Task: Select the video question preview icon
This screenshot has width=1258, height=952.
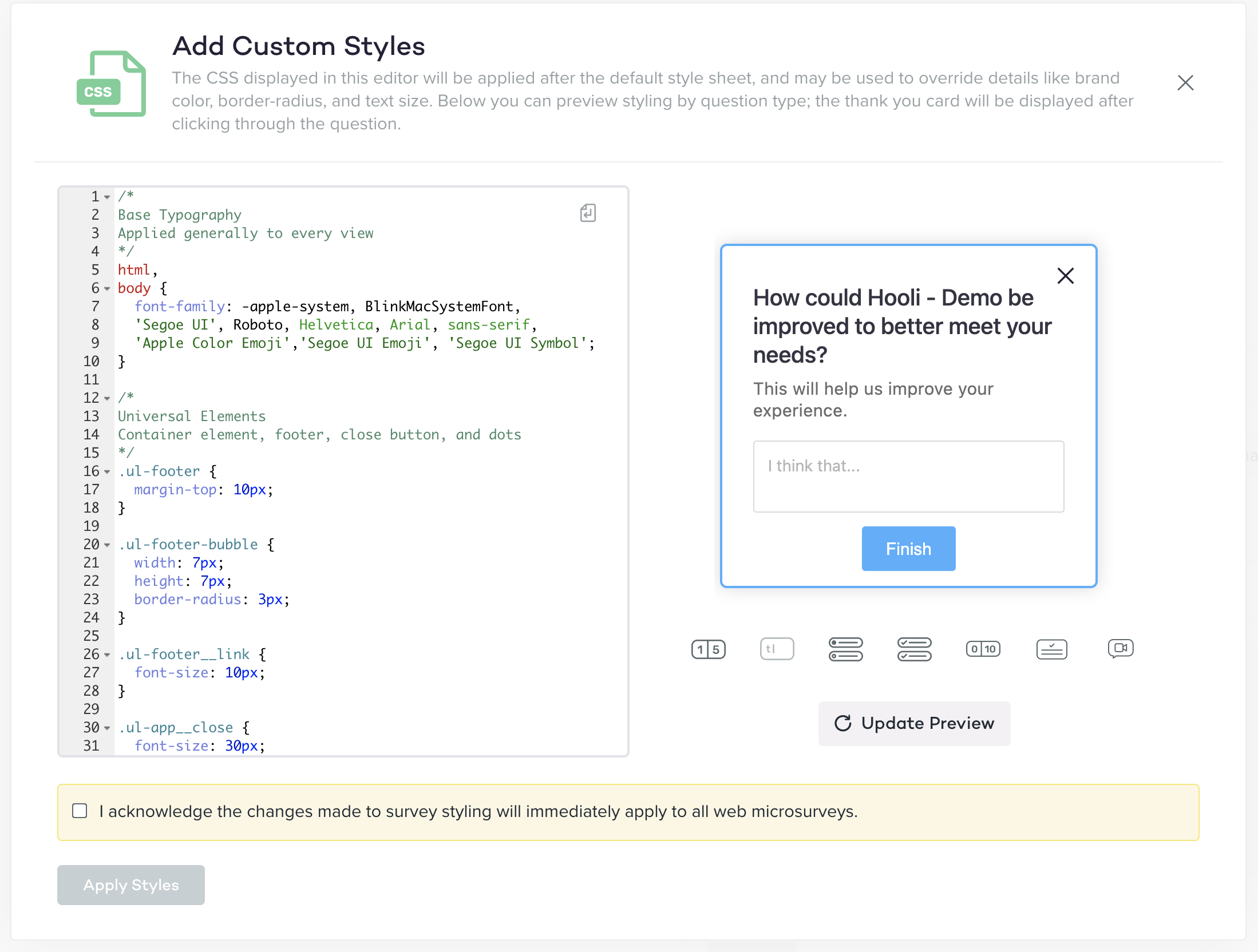Action: pyautogui.click(x=1120, y=649)
